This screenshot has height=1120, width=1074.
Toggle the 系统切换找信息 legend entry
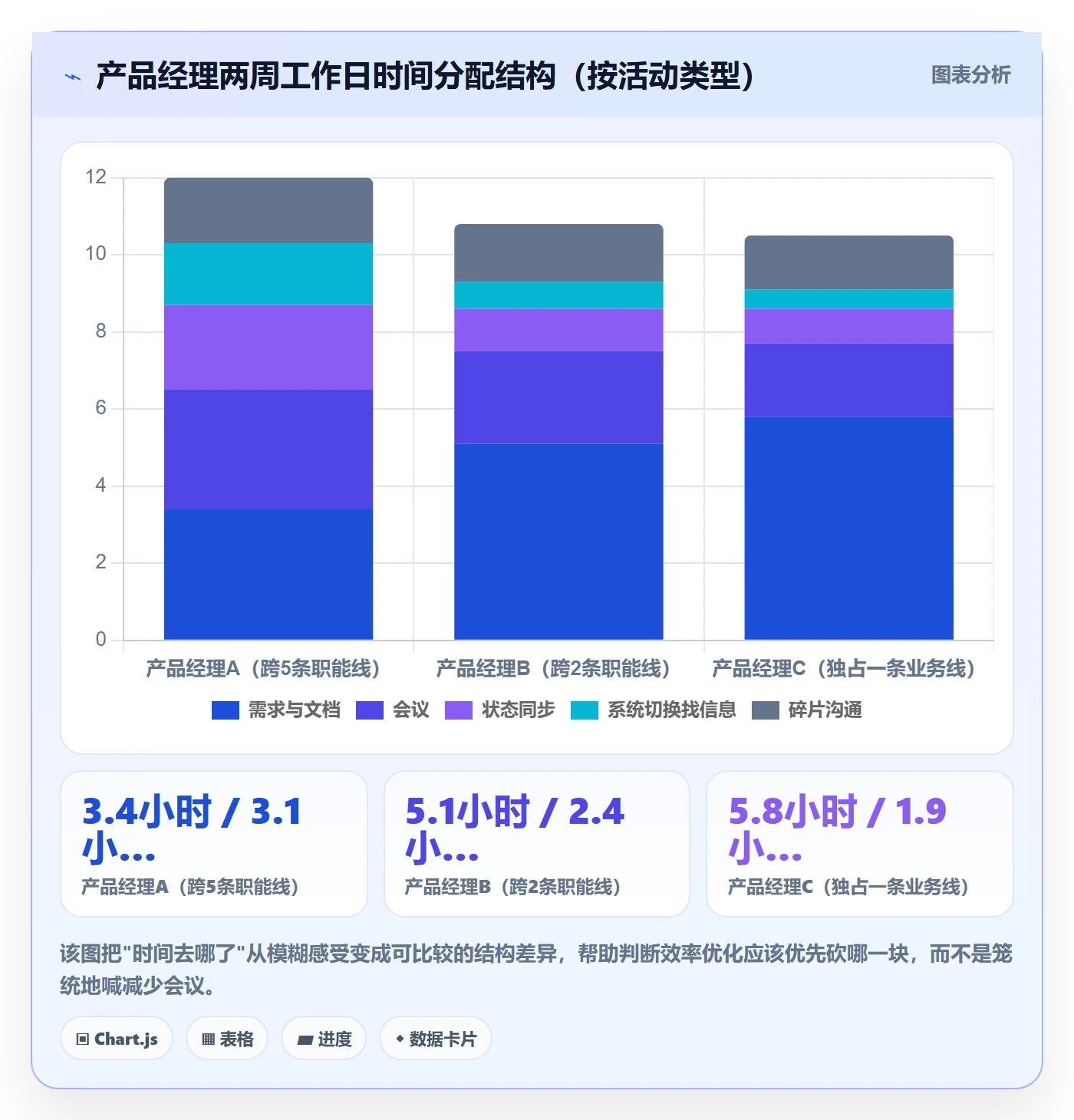(x=654, y=710)
